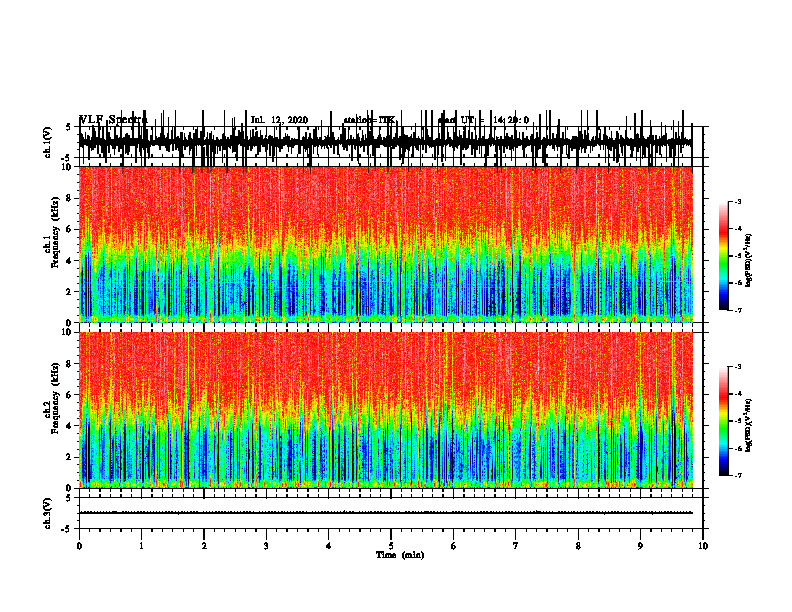This screenshot has width=792, height=612.
Task: Click the ch.1 spectrogram colorbar
Action: [723, 256]
